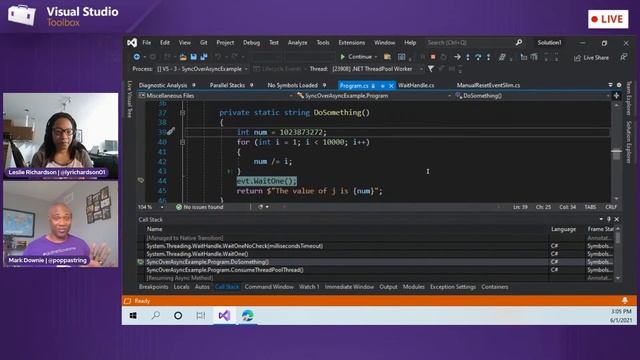Click the Visual Studio logo icon

point(132,42)
